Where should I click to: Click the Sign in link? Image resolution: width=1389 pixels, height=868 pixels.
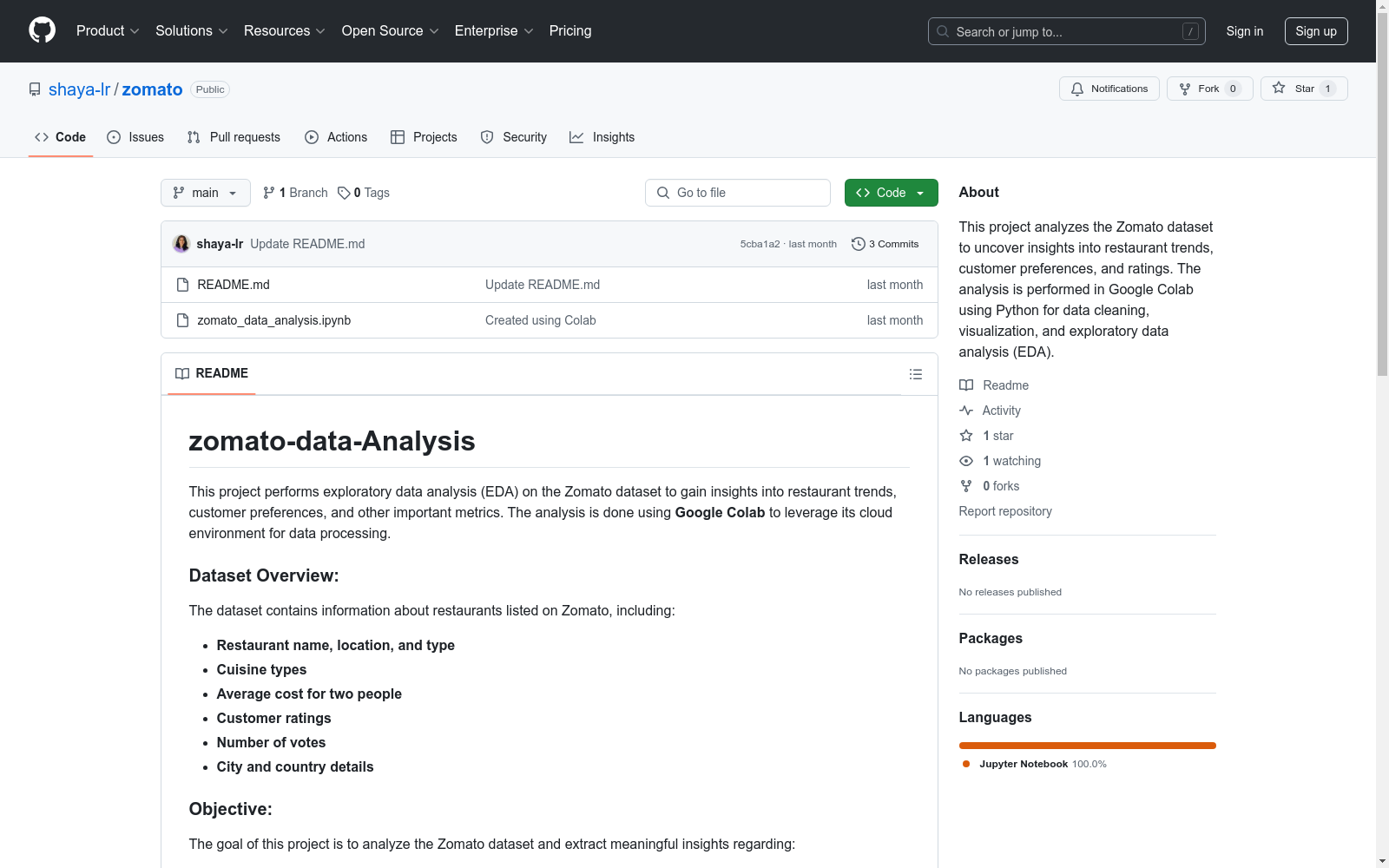1244,31
